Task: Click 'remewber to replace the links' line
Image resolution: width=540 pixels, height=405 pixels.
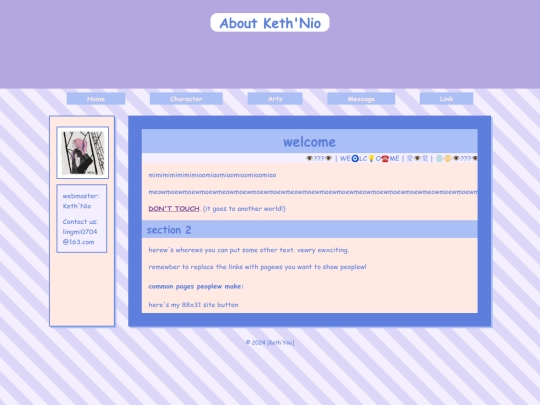Action: coord(257,267)
